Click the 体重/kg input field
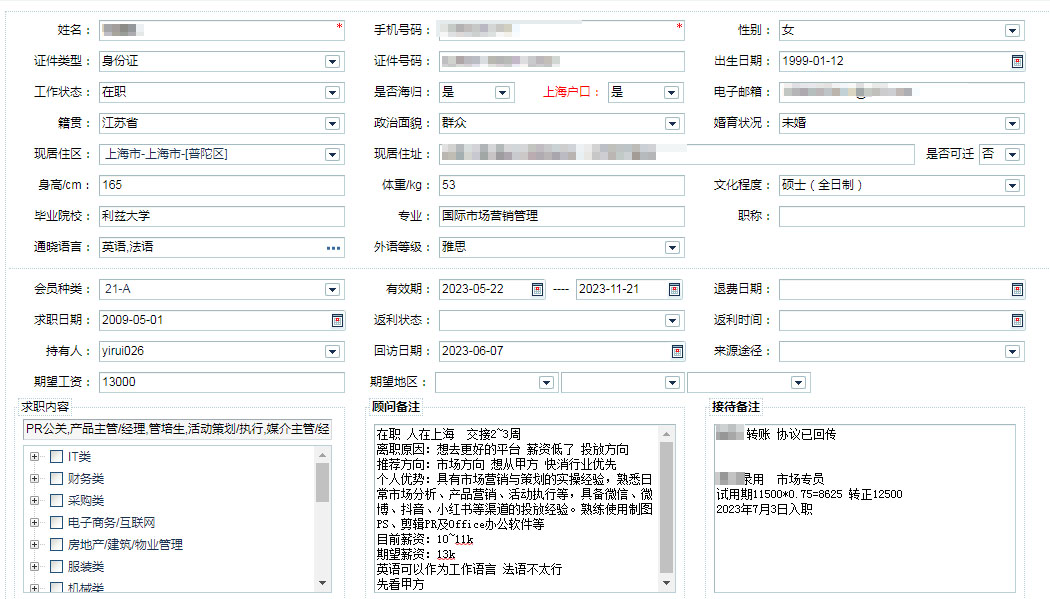This screenshot has height=599, width=1050. tap(562, 185)
